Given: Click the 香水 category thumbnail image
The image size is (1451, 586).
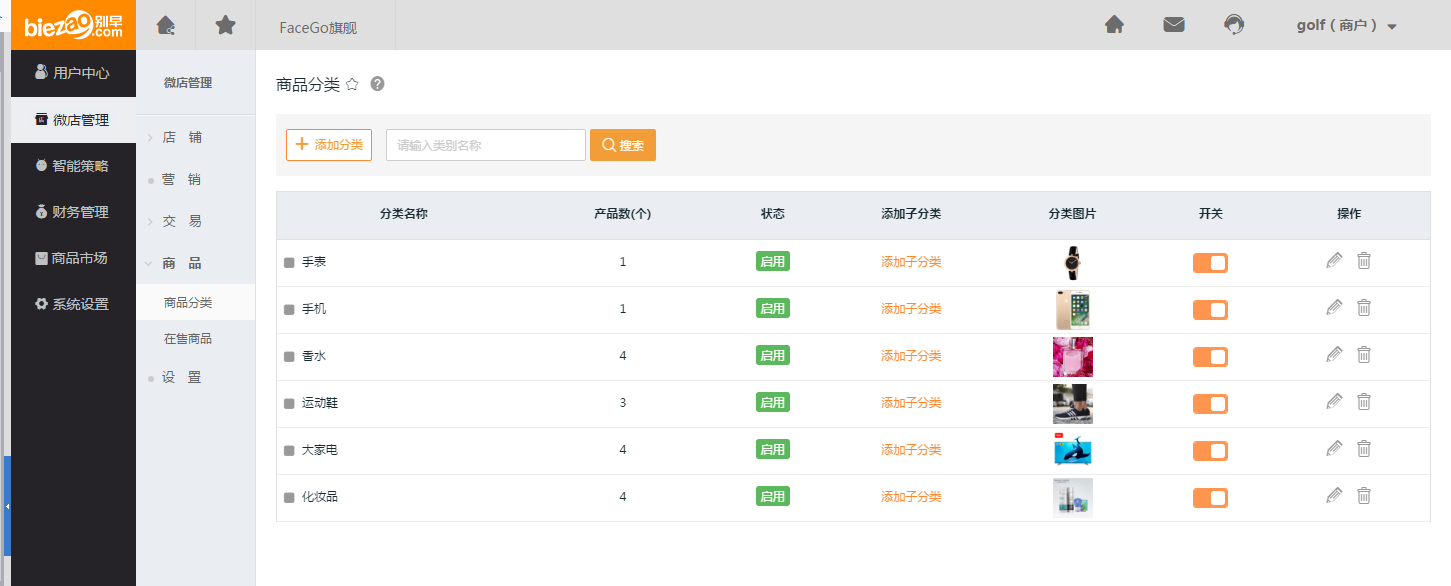Looking at the screenshot, I should [1072, 357].
